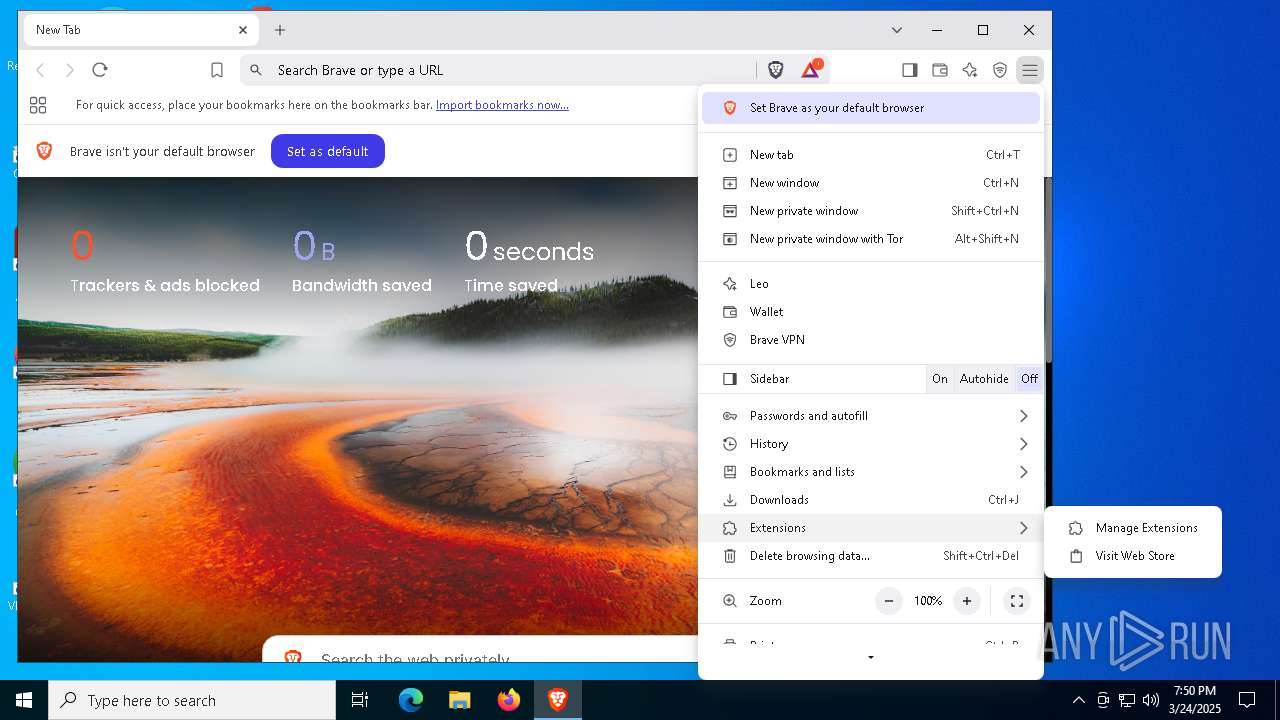
Task: Open File Explorer from taskbar
Action: [x=459, y=700]
